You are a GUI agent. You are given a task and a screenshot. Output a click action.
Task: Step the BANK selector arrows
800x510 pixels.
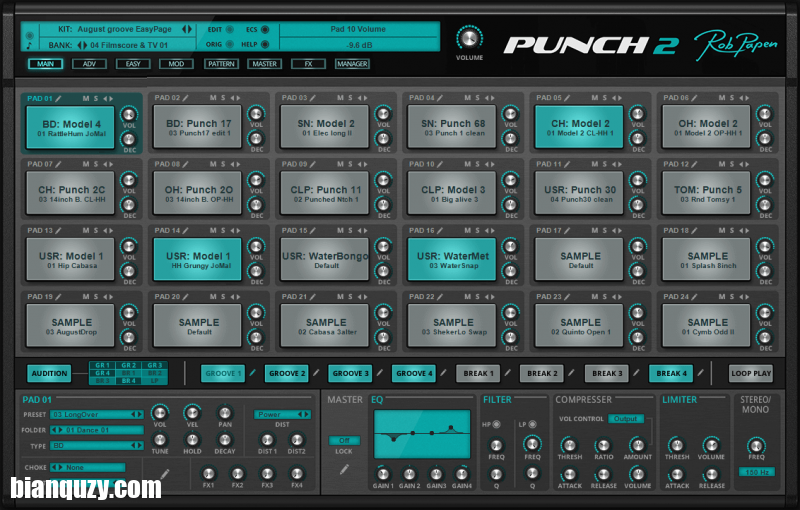point(82,45)
